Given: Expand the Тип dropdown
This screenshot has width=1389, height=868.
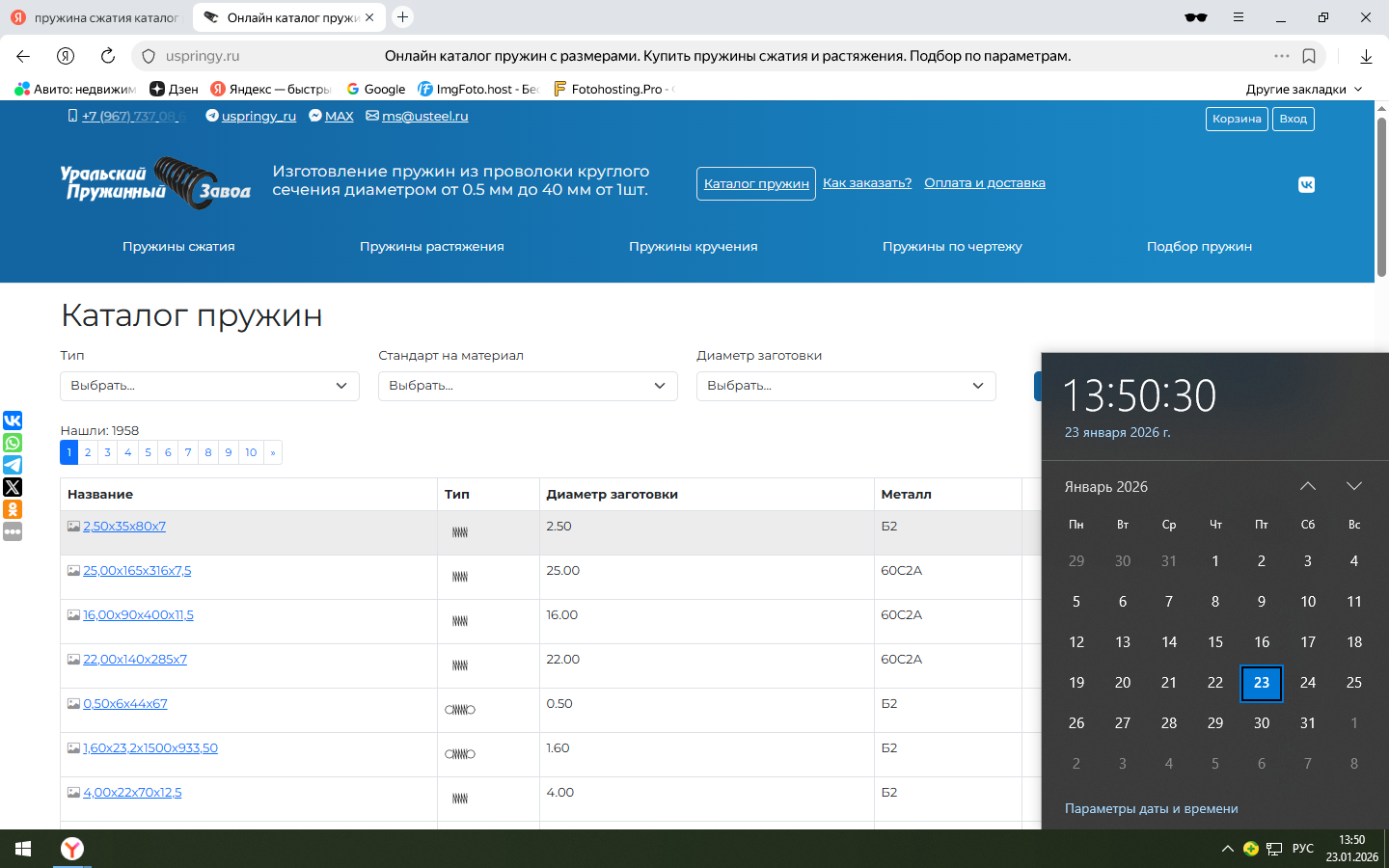Looking at the screenshot, I should [x=209, y=386].
